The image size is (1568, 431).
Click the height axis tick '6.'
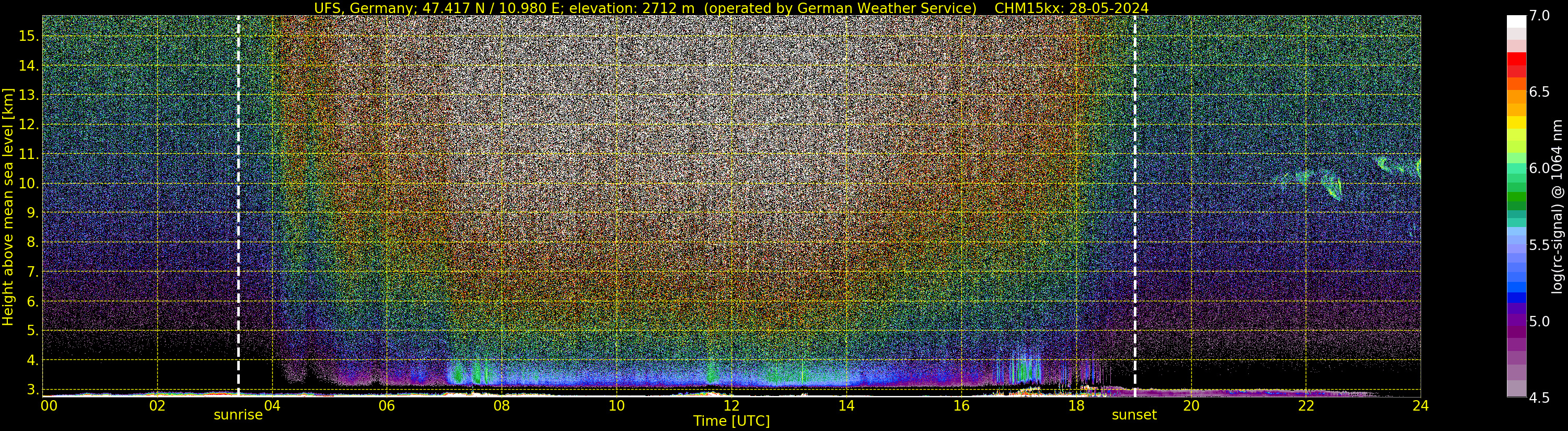click(x=33, y=301)
